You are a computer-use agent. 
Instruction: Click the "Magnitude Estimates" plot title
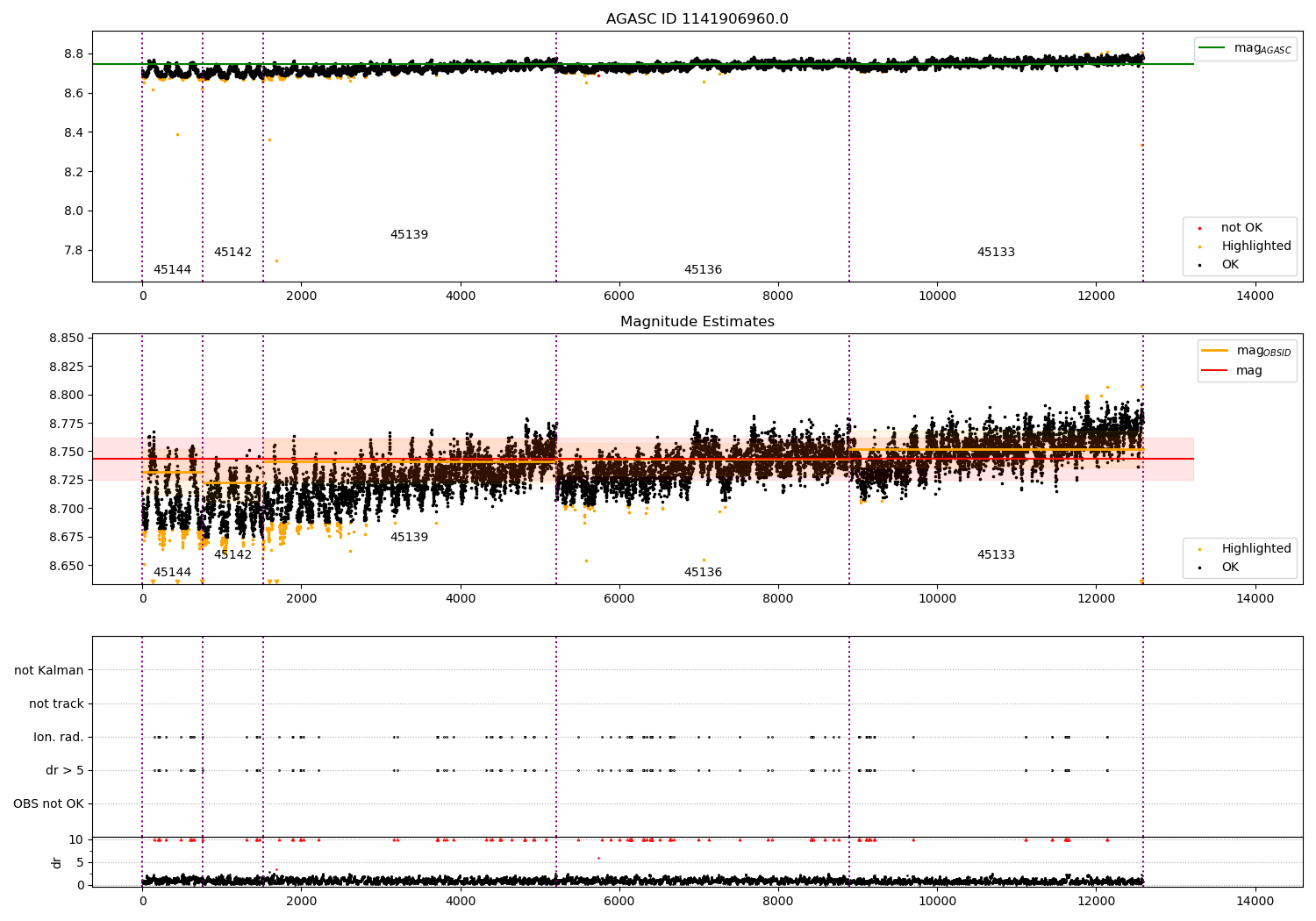point(697,322)
